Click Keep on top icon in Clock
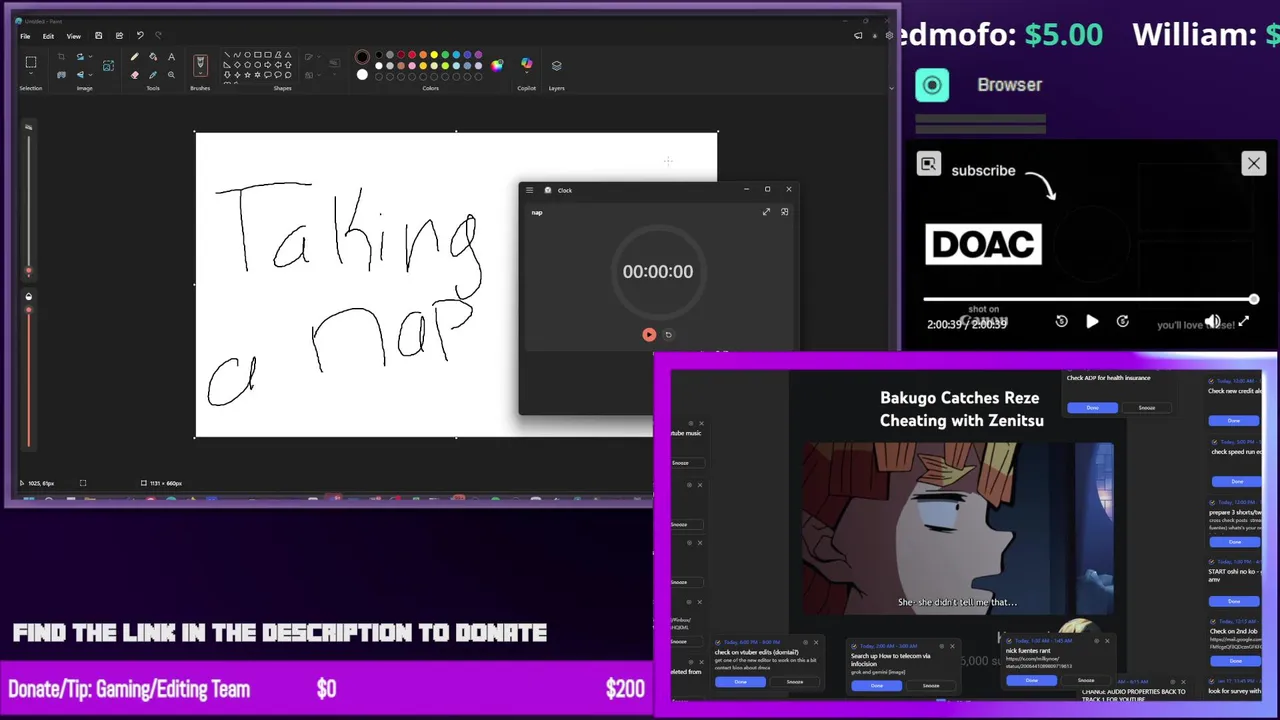Image resolution: width=1280 pixels, height=720 pixels. (784, 212)
